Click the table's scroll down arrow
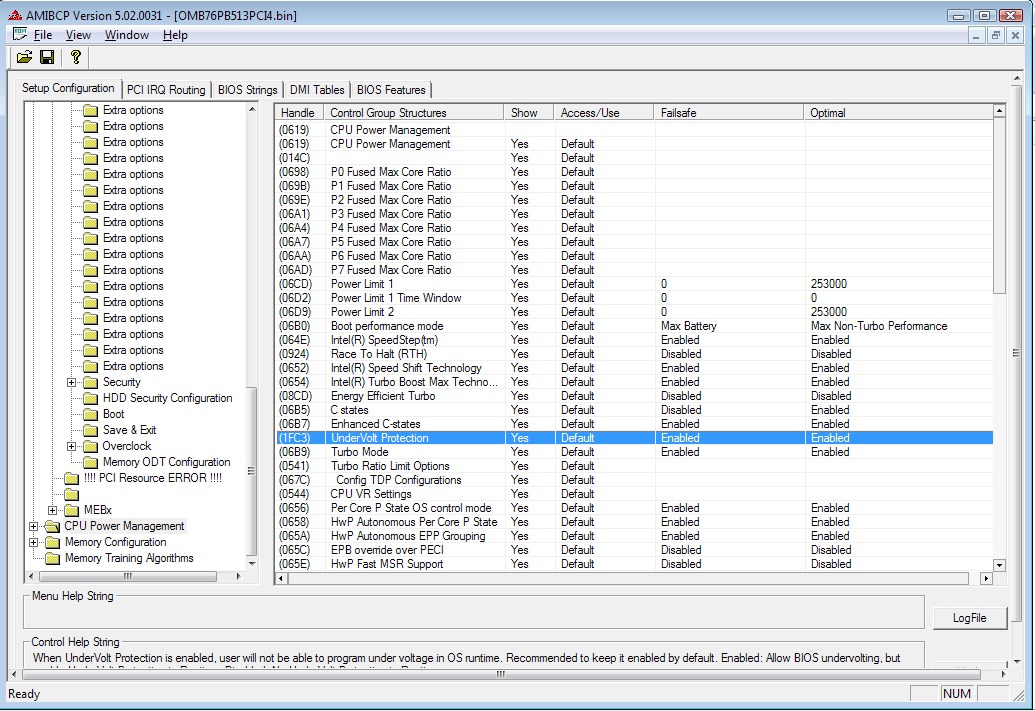Viewport: 1035px width, 711px height. pos(999,565)
